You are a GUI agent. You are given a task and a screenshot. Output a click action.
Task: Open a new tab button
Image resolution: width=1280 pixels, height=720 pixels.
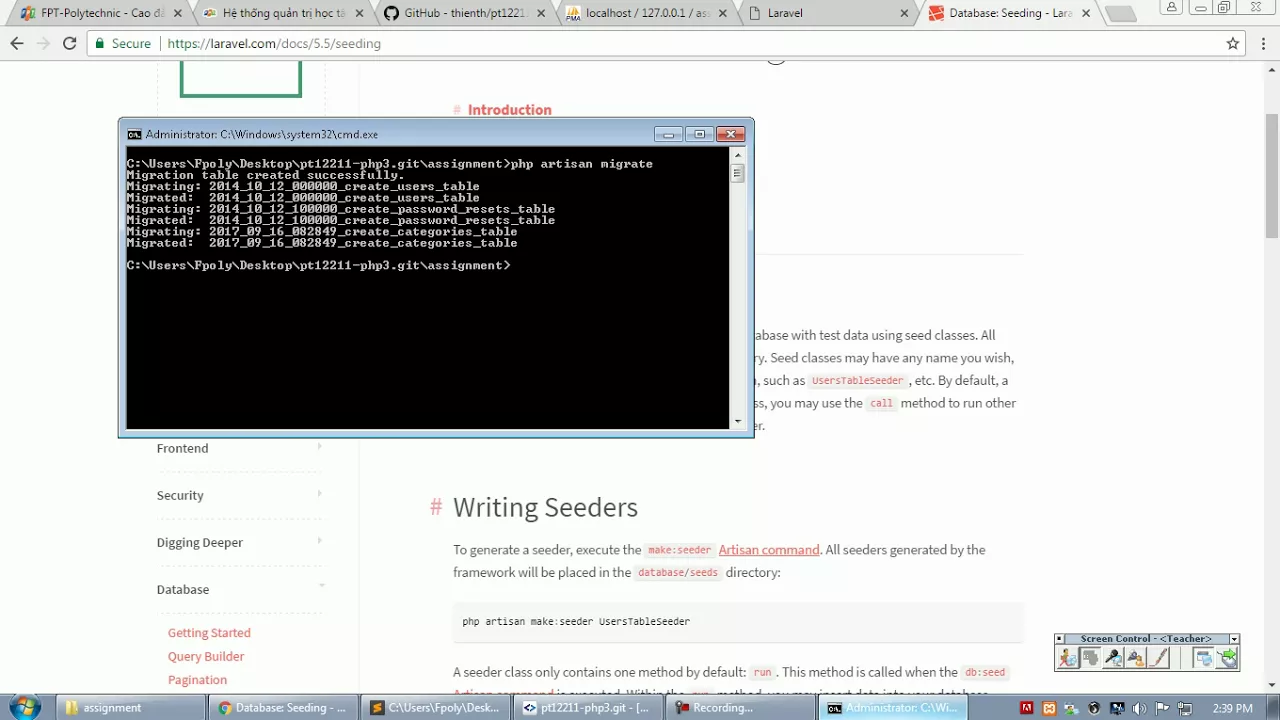click(x=1121, y=14)
